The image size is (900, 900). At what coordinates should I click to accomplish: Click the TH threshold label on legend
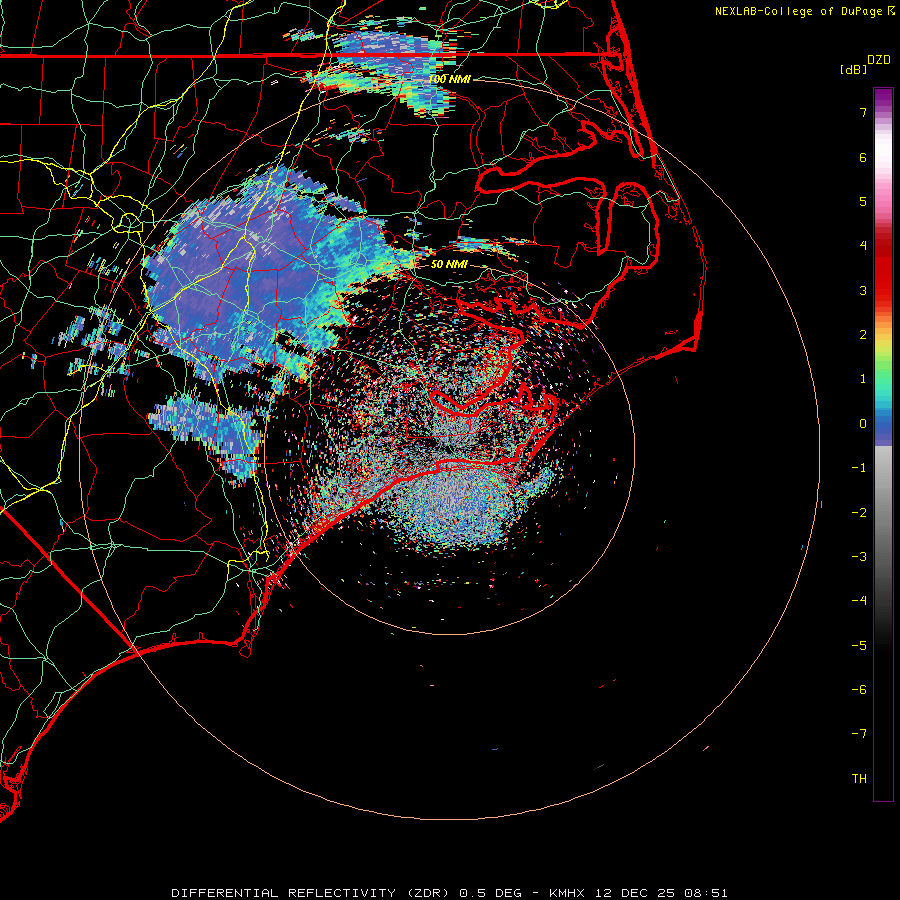(x=859, y=779)
